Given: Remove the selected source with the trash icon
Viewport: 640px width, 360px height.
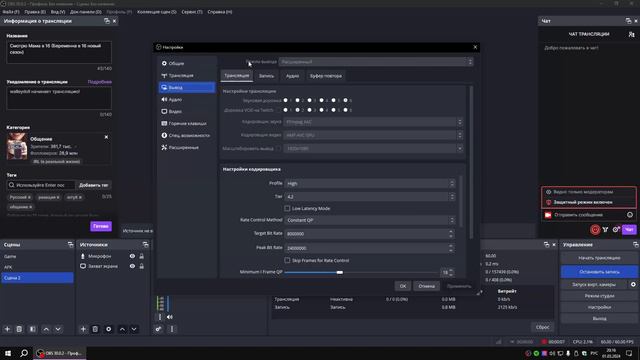Looking at the screenshot, I should 95,329.
